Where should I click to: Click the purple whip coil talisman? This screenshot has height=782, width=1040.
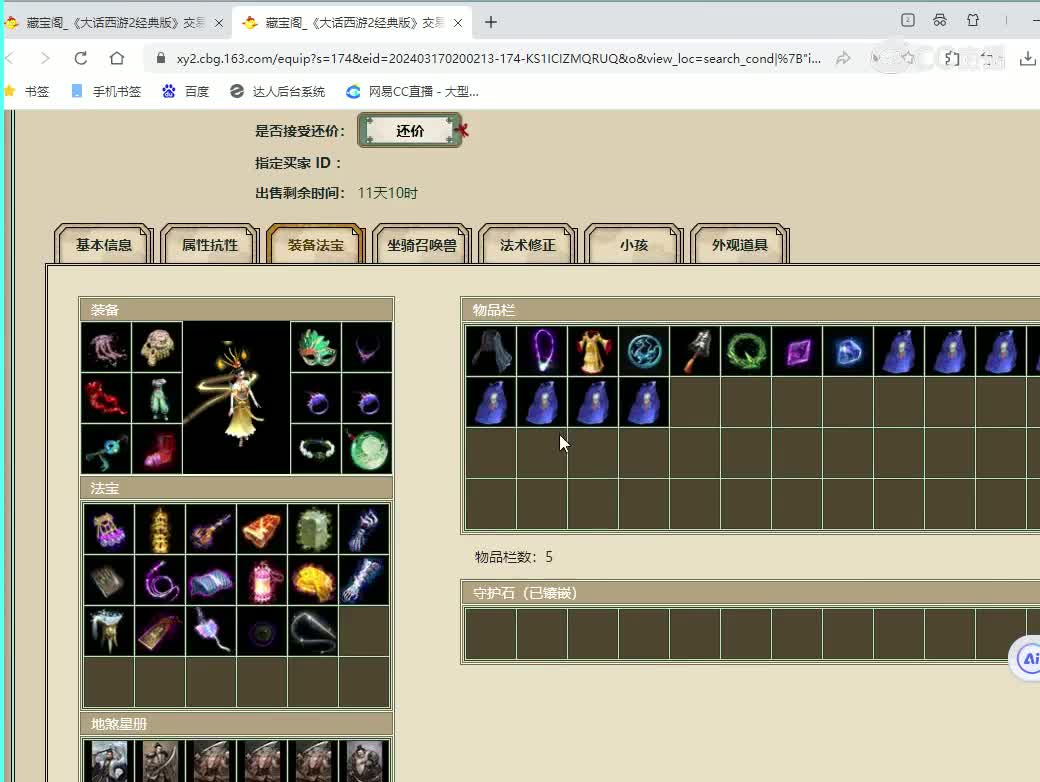pos(160,580)
